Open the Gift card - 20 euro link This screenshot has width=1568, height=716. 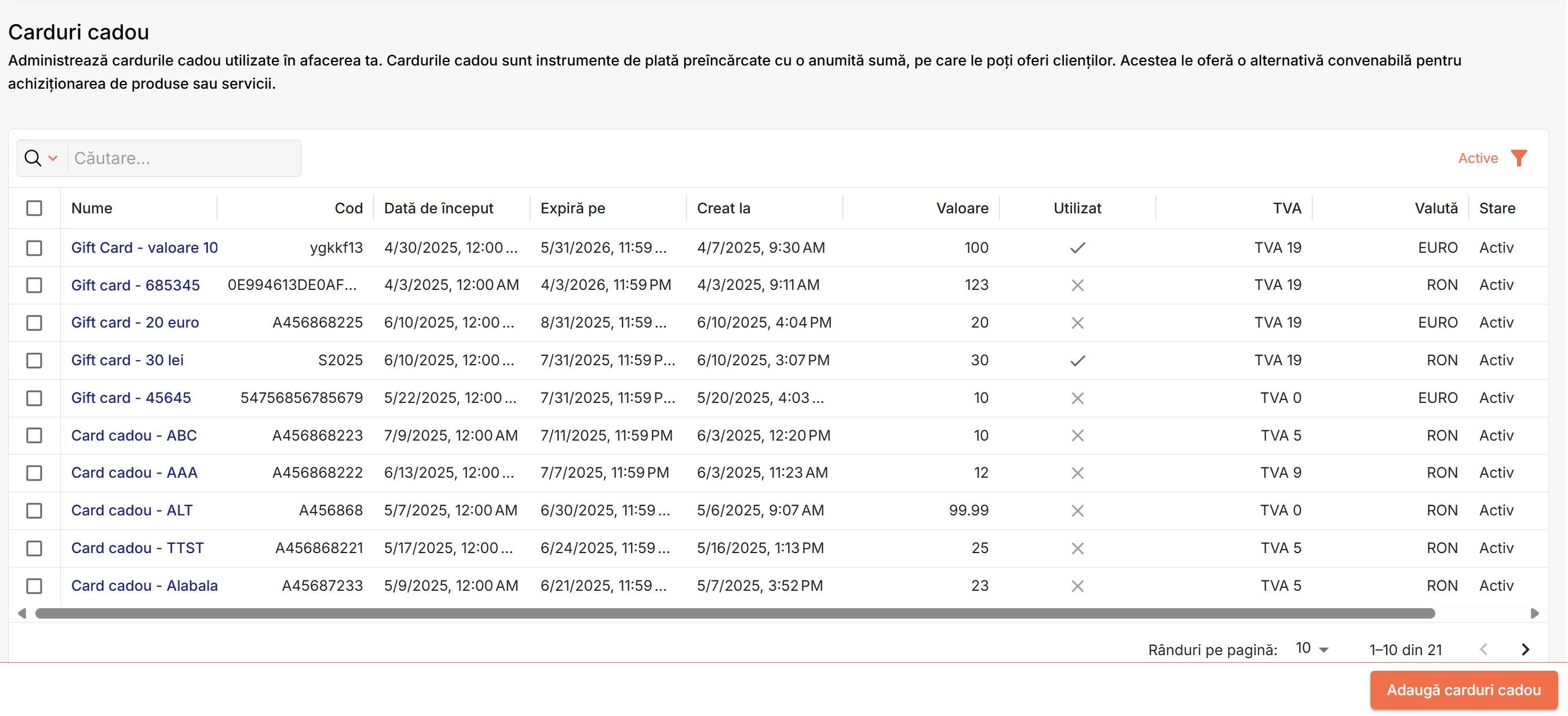pyautogui.click(x=135, y=323)
